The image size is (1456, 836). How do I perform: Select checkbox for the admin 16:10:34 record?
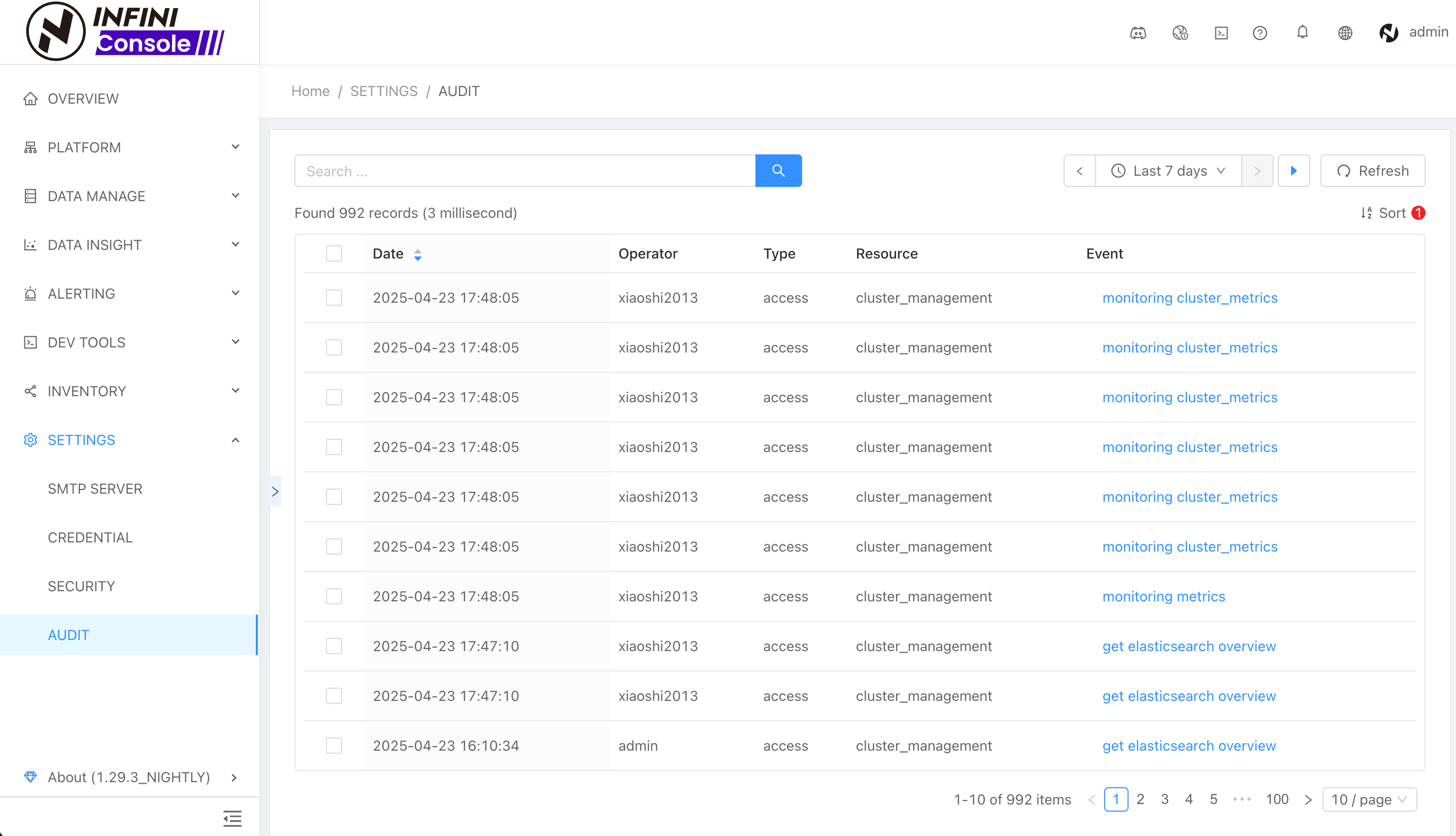click(x=334, y=745)
